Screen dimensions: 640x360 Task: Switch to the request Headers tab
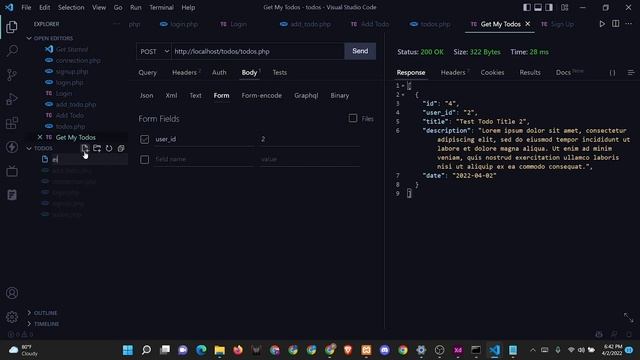click(184, 72)
